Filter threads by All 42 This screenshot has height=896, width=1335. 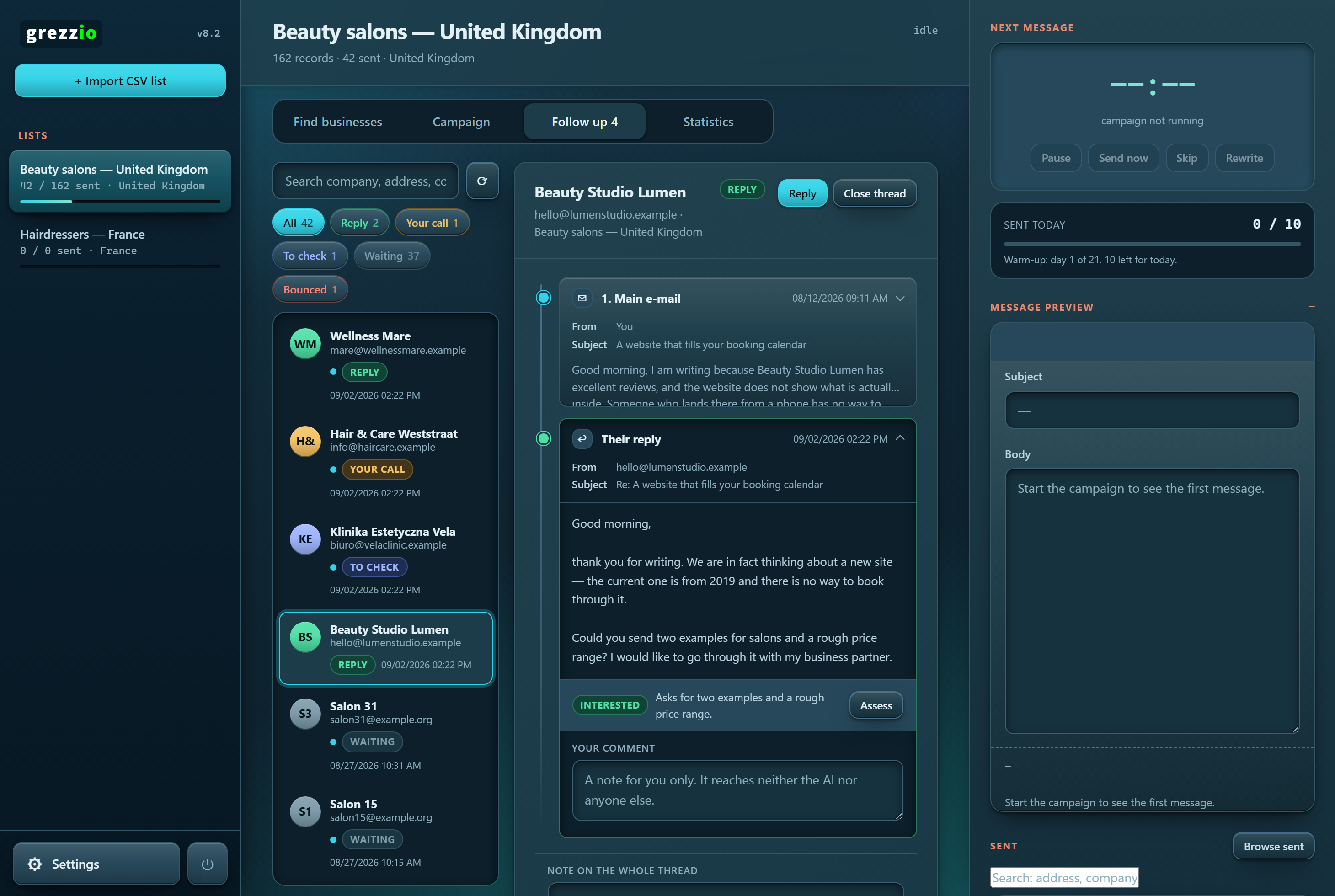coord(298,223)
